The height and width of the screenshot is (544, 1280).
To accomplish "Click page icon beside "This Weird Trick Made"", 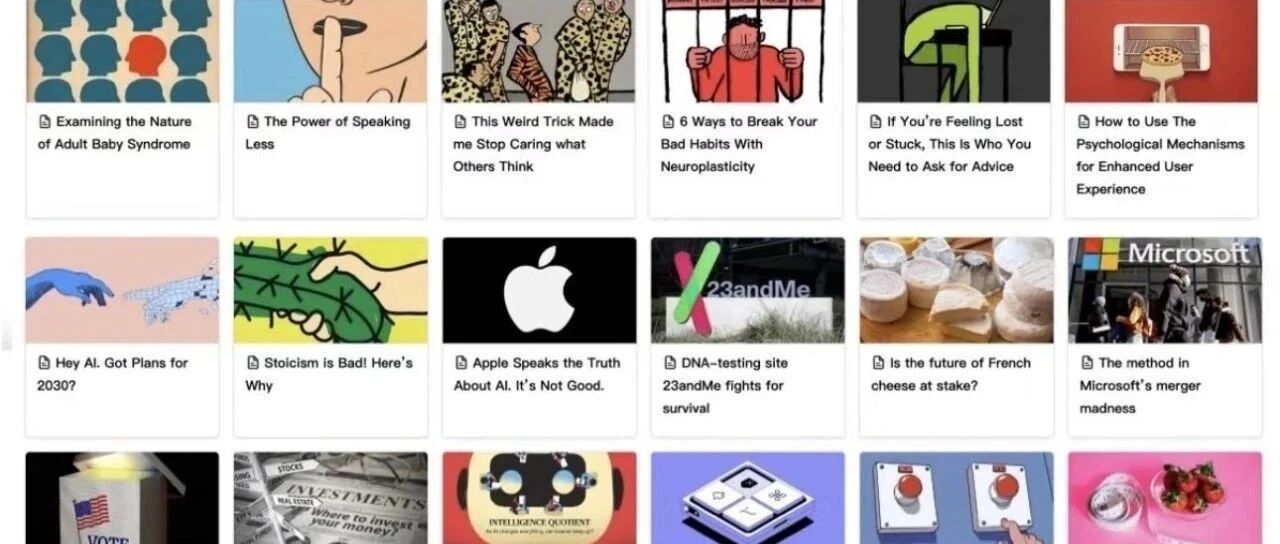I will click(460, 122).
